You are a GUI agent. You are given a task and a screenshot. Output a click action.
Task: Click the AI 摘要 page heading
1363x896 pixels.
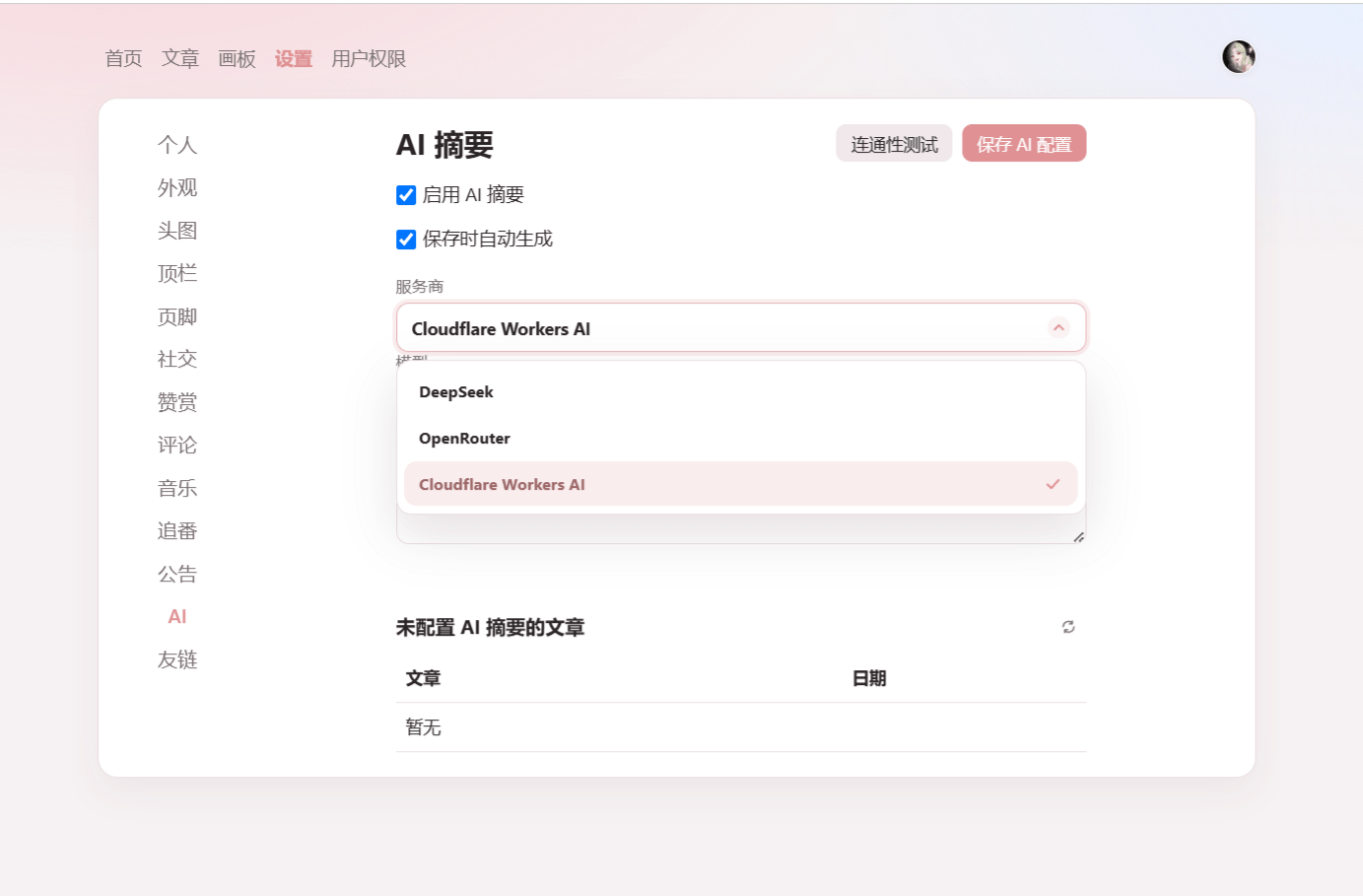(444, 145)
